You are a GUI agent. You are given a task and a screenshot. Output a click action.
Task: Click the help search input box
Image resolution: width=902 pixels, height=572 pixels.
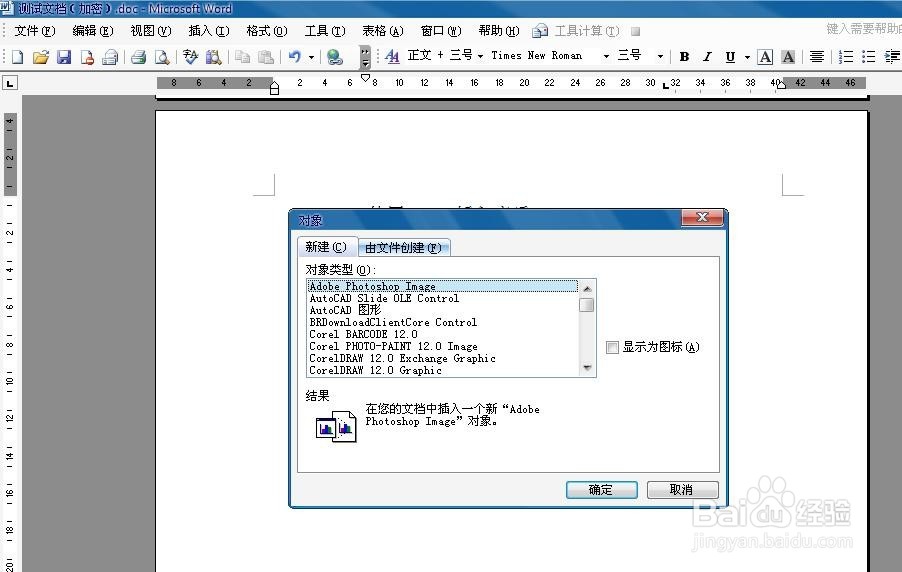pyautogui.click(x=863, y=29)
